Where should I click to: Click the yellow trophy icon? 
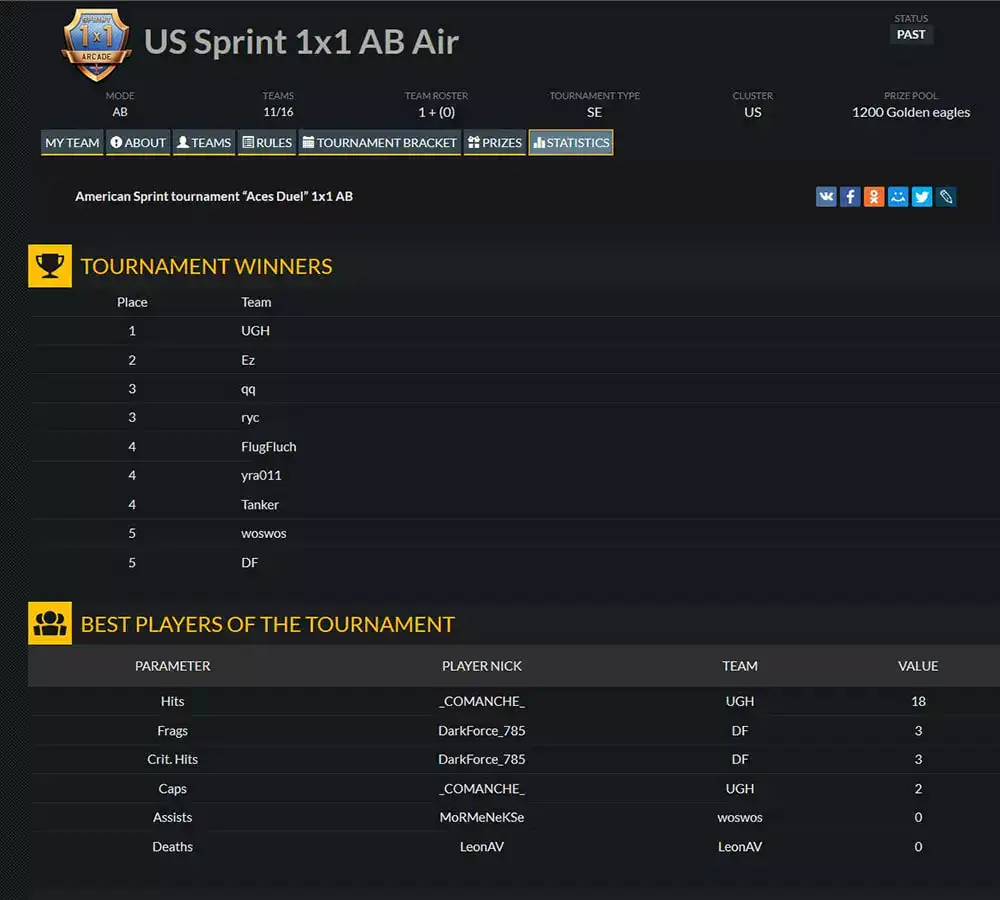[x=50, y=266]
